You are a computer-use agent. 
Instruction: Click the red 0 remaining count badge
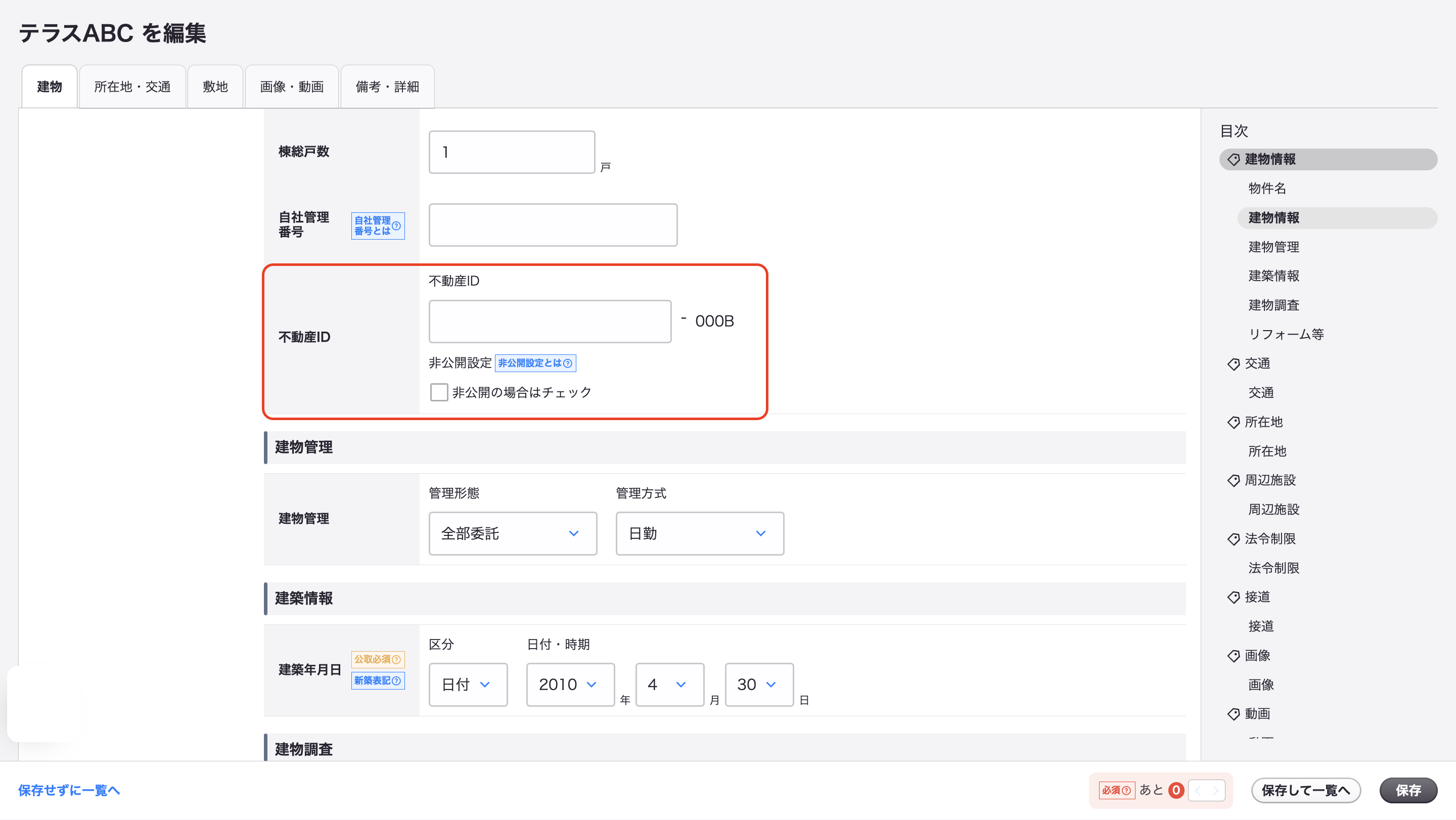[x=1175, y=790]
